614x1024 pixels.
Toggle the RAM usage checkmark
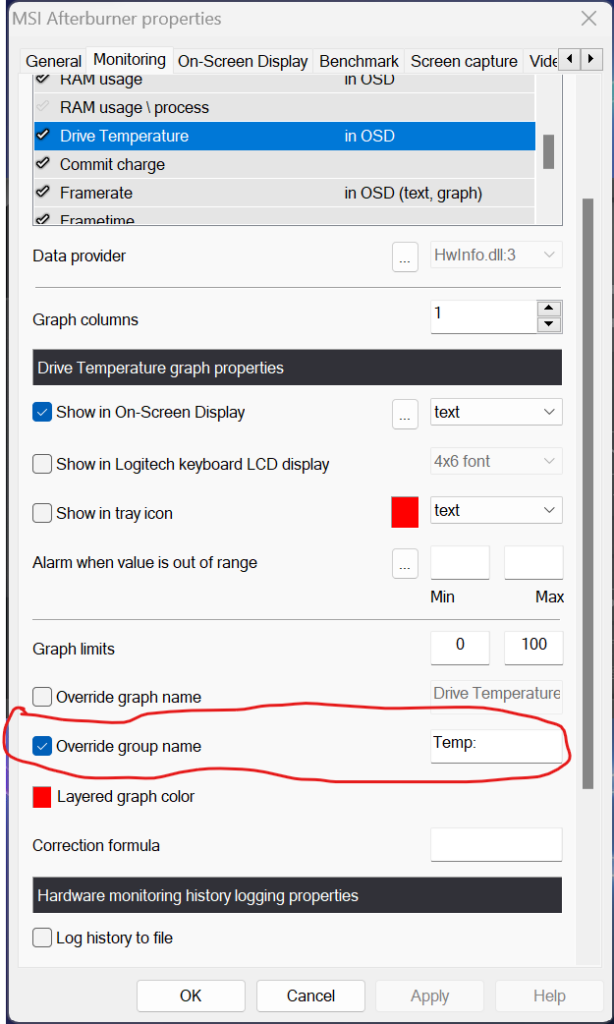click(43, 80)
